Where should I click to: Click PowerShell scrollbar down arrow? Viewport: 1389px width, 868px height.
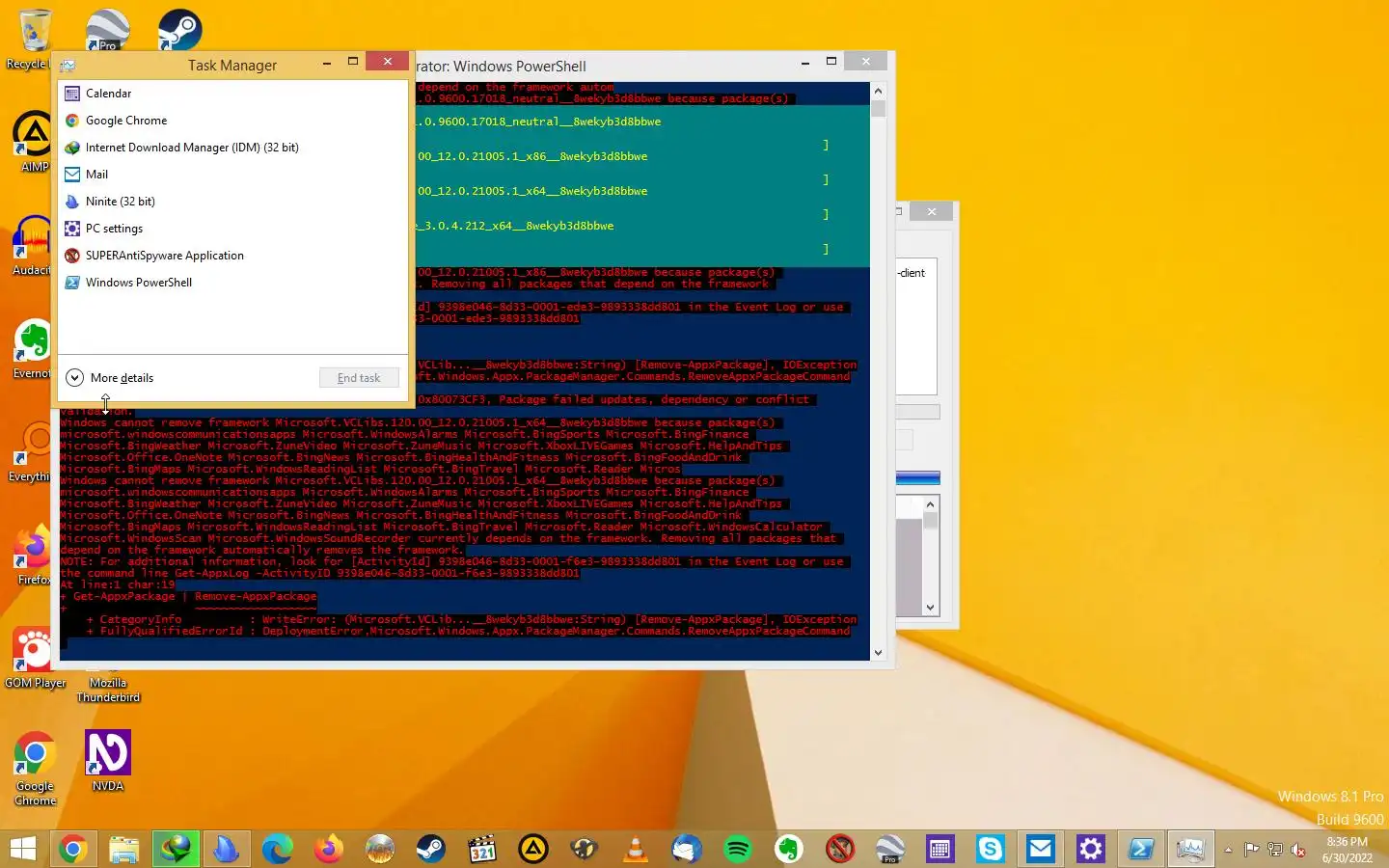pos(878,653)
